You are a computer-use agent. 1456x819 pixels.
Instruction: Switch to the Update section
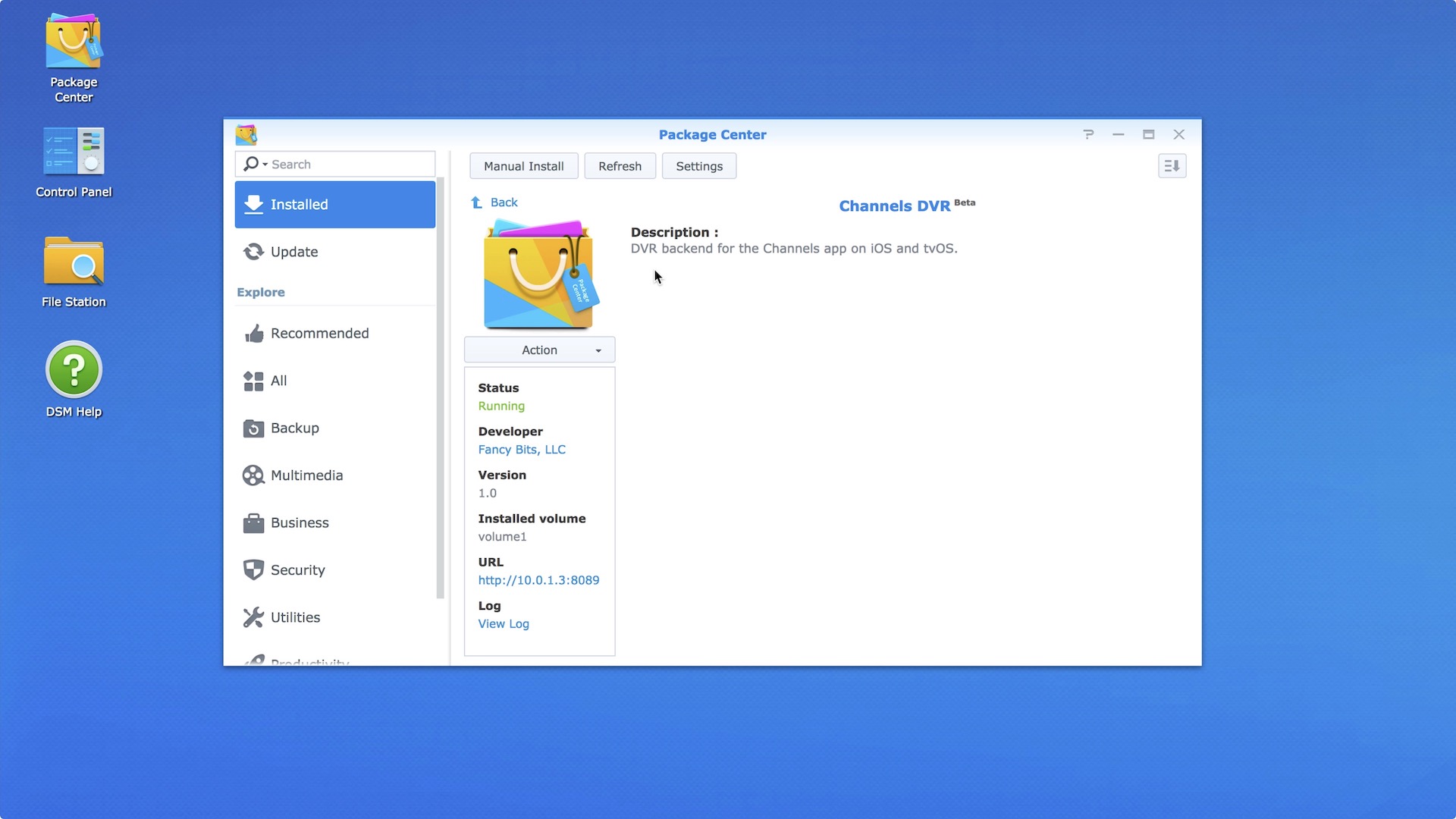click(294, 252)
